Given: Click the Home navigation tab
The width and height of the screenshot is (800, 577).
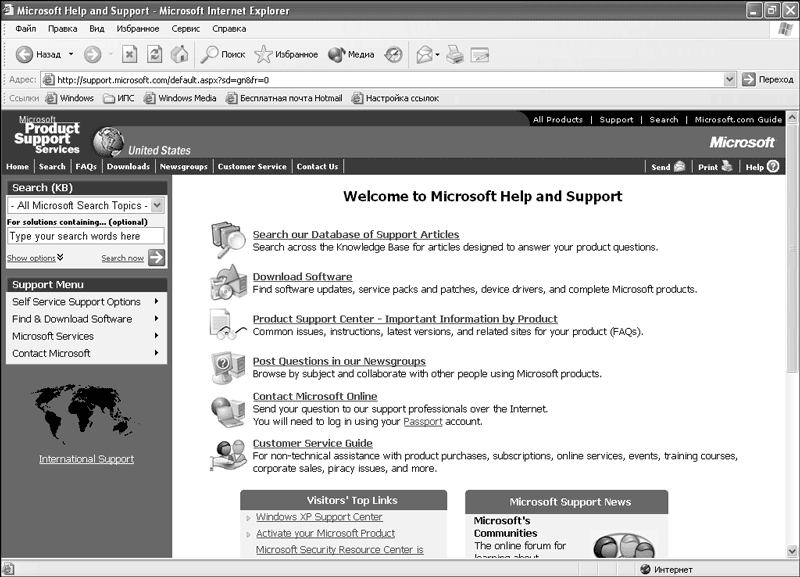Looking at the screenshot, I should coord(17,166).
